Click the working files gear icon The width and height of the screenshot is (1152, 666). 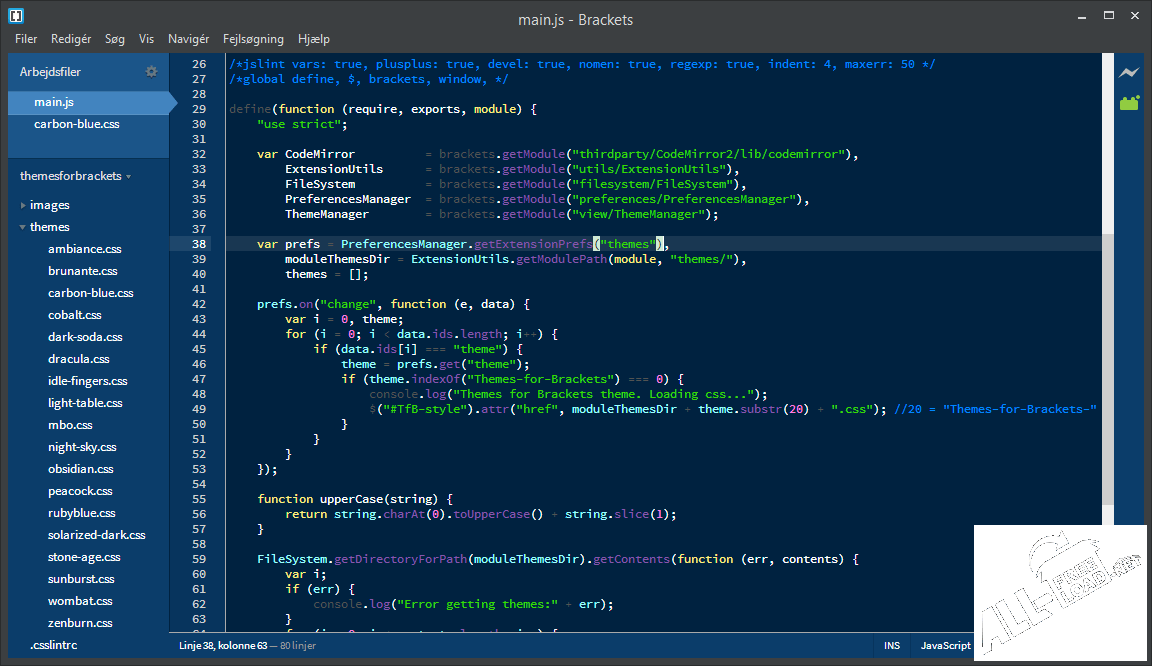click(152, 72)
